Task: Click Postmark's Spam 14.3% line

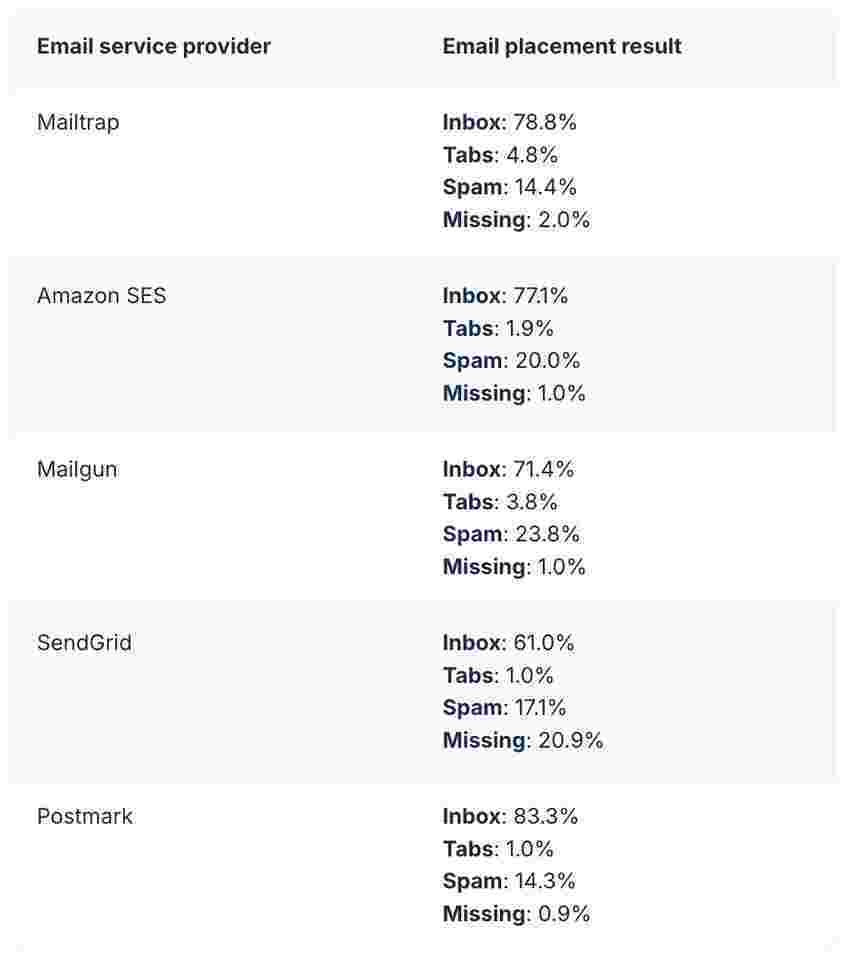Action: coord(509,881)
